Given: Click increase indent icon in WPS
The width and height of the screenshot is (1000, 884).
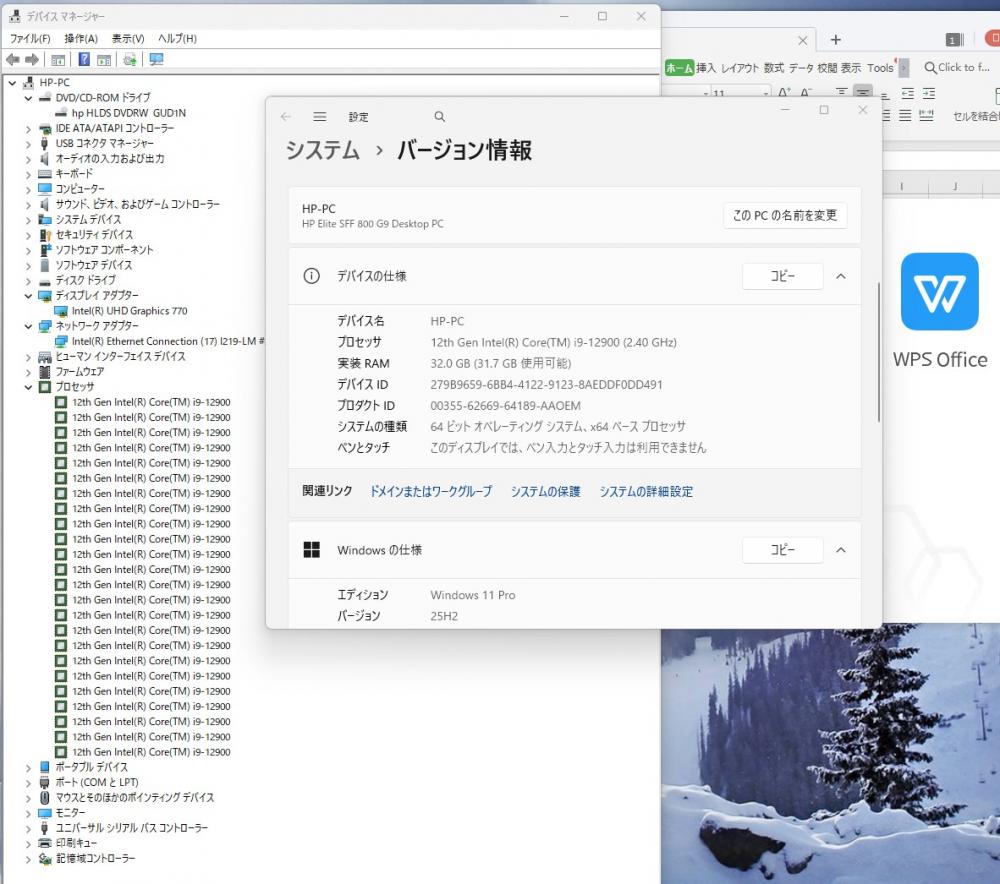Looking at the screenshot, I should pos(929,93).
